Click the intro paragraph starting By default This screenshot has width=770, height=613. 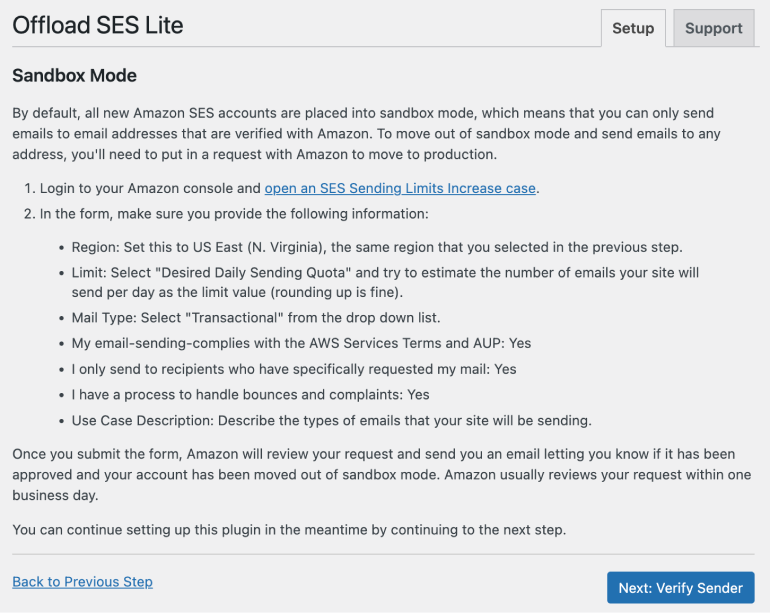coord(366,134)
